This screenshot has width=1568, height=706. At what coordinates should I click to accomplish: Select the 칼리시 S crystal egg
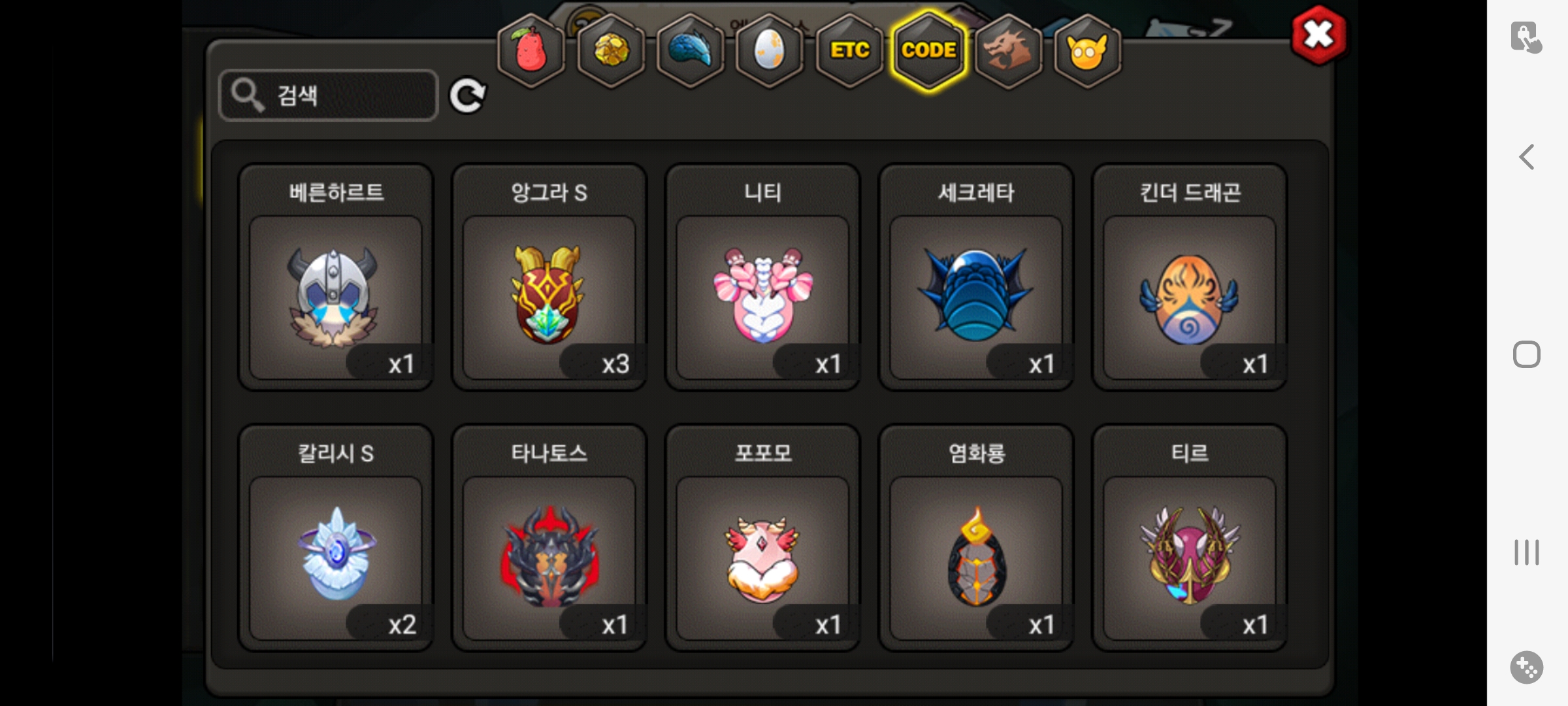click(x=336, y=538)
